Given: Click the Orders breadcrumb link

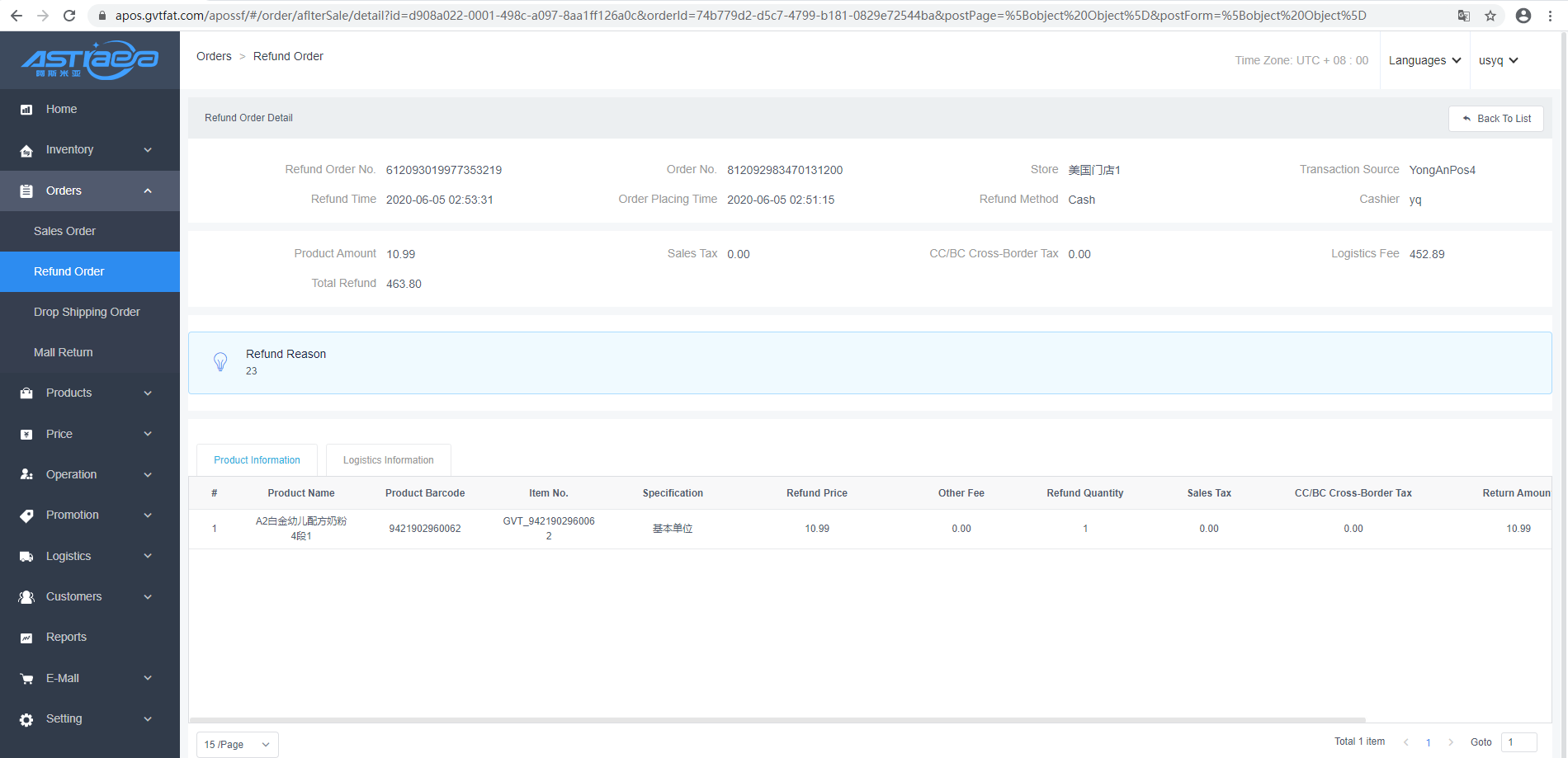Looking at the screenshot, I should [214, 56].
